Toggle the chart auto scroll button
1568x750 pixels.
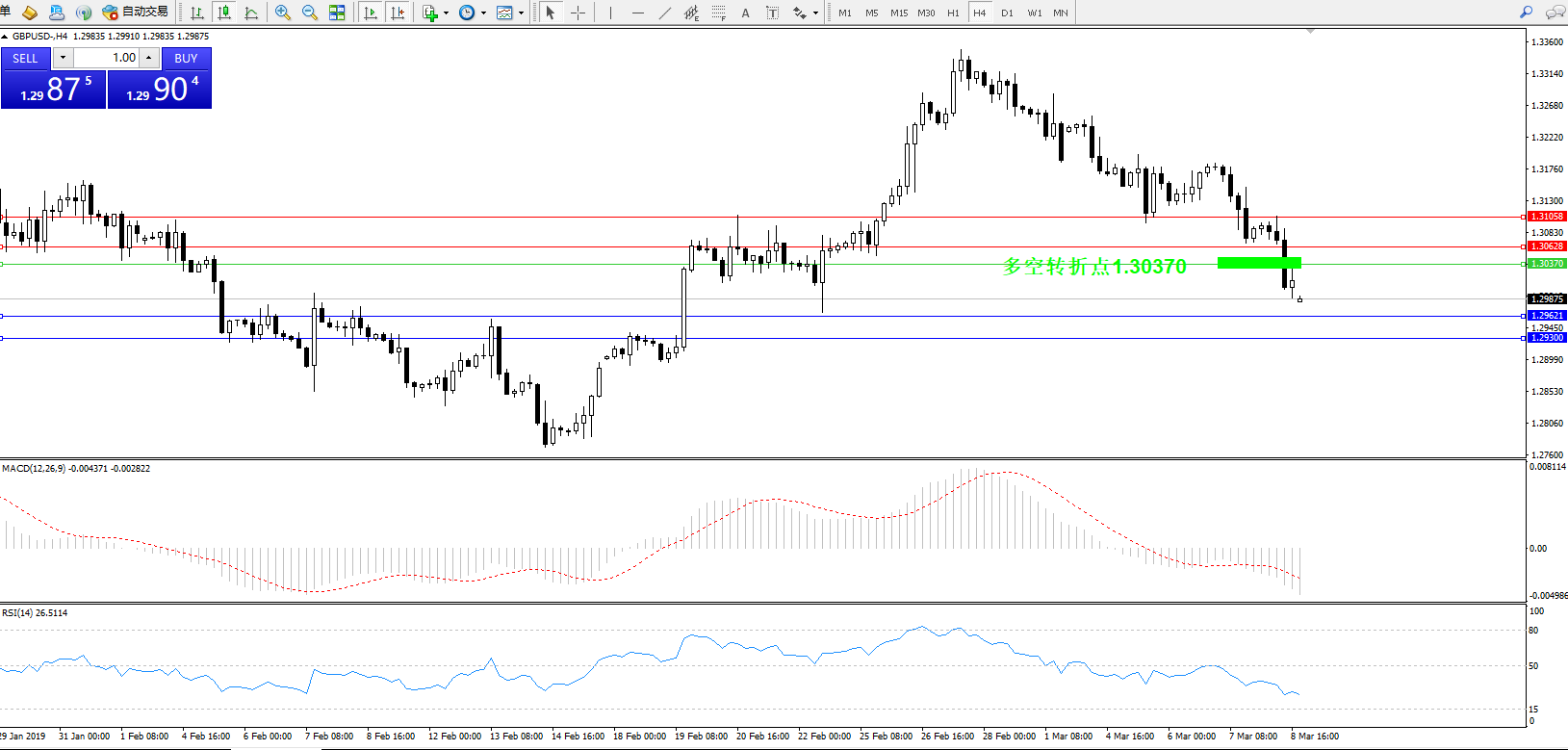[x=371, y=13]
